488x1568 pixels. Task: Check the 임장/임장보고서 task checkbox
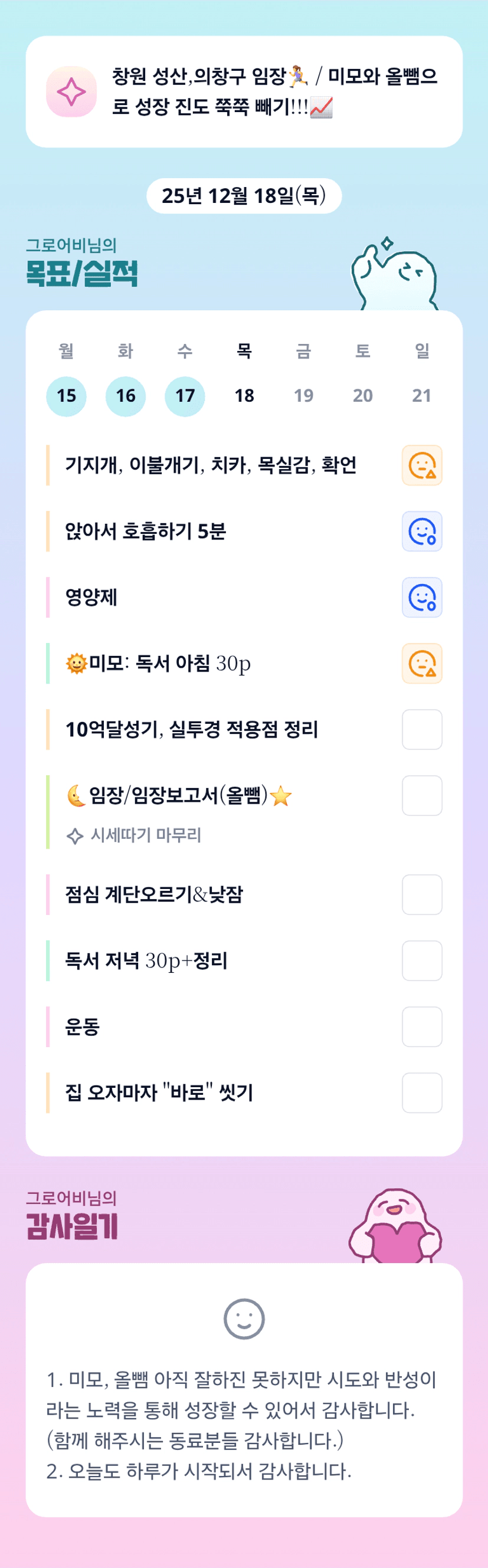[x=421, y=795]
